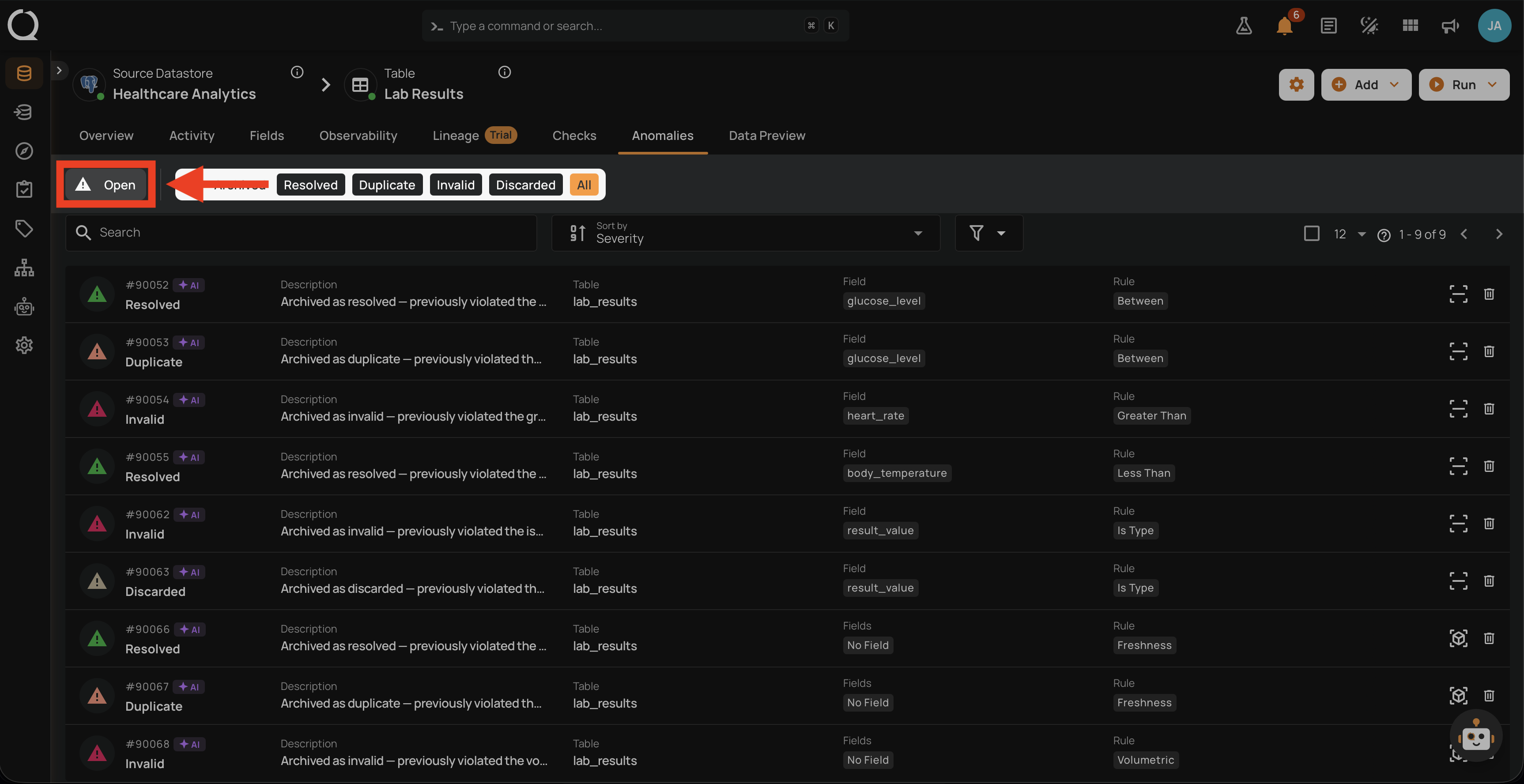Open the document notes icon in header
1524x784 pixels.
point(1328,26)
